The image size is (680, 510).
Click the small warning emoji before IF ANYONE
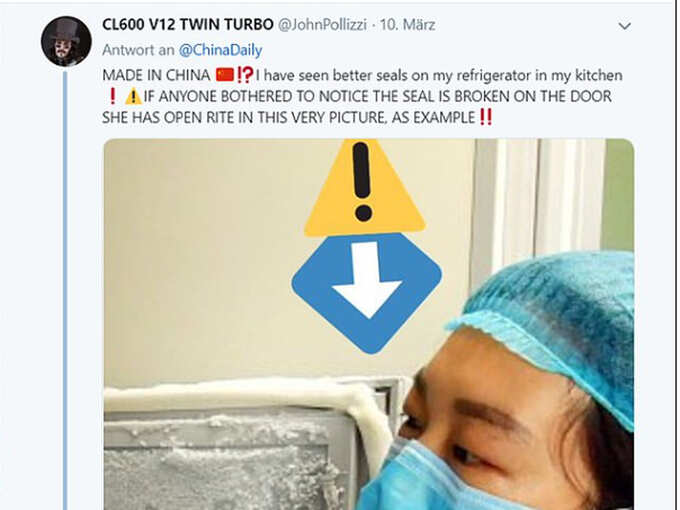click(x=133, y=96)
